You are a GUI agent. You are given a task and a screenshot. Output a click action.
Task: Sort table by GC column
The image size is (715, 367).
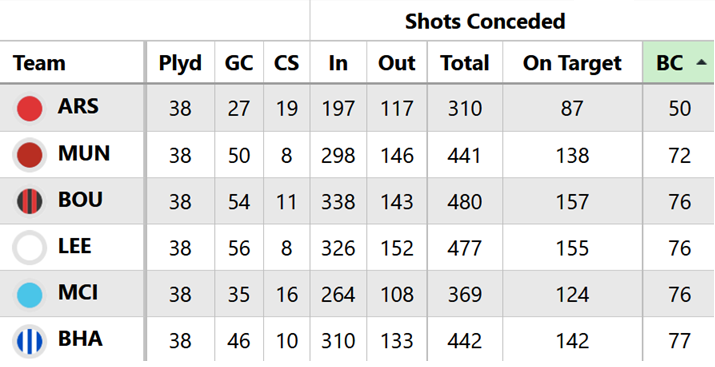click(x=239, y=63)
